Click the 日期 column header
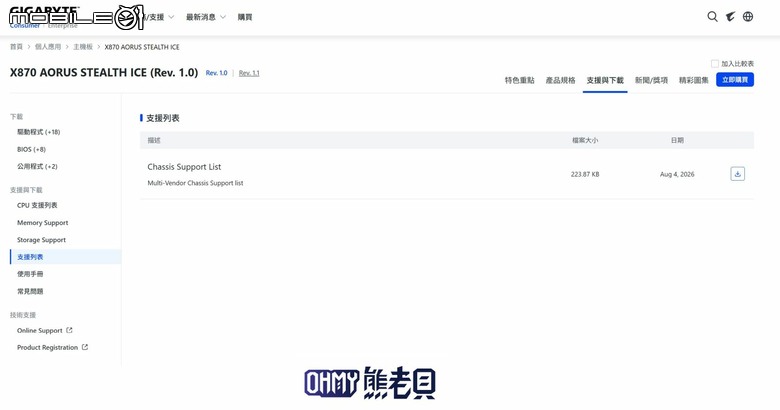The image size is (780, 410). (x=677, y=140)
